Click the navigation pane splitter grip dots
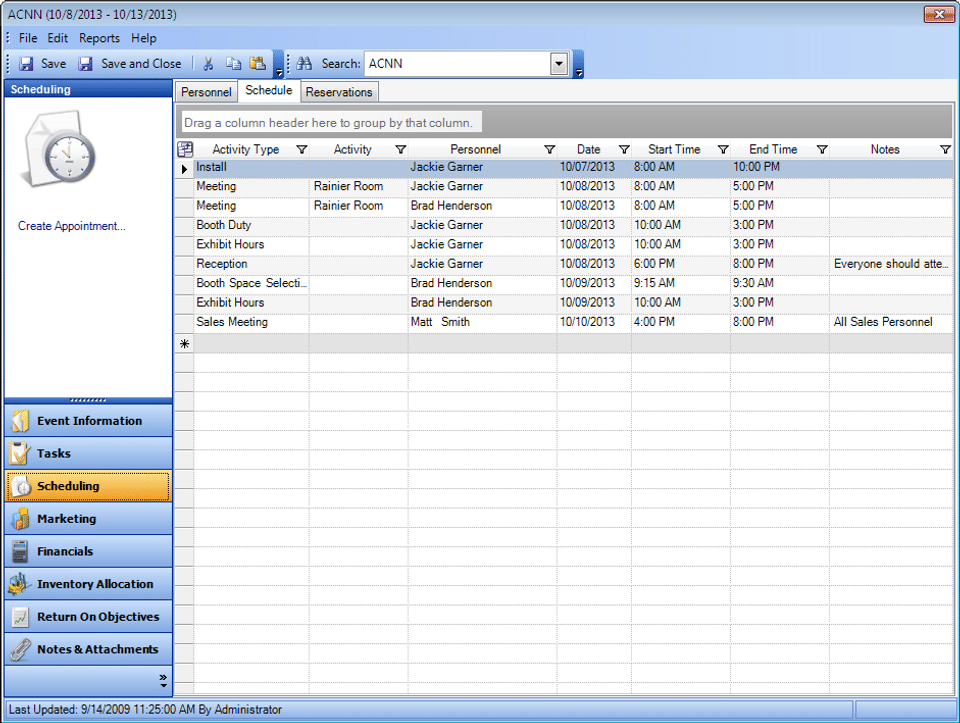This screenshot has width=960, height=723. (88, 400)
